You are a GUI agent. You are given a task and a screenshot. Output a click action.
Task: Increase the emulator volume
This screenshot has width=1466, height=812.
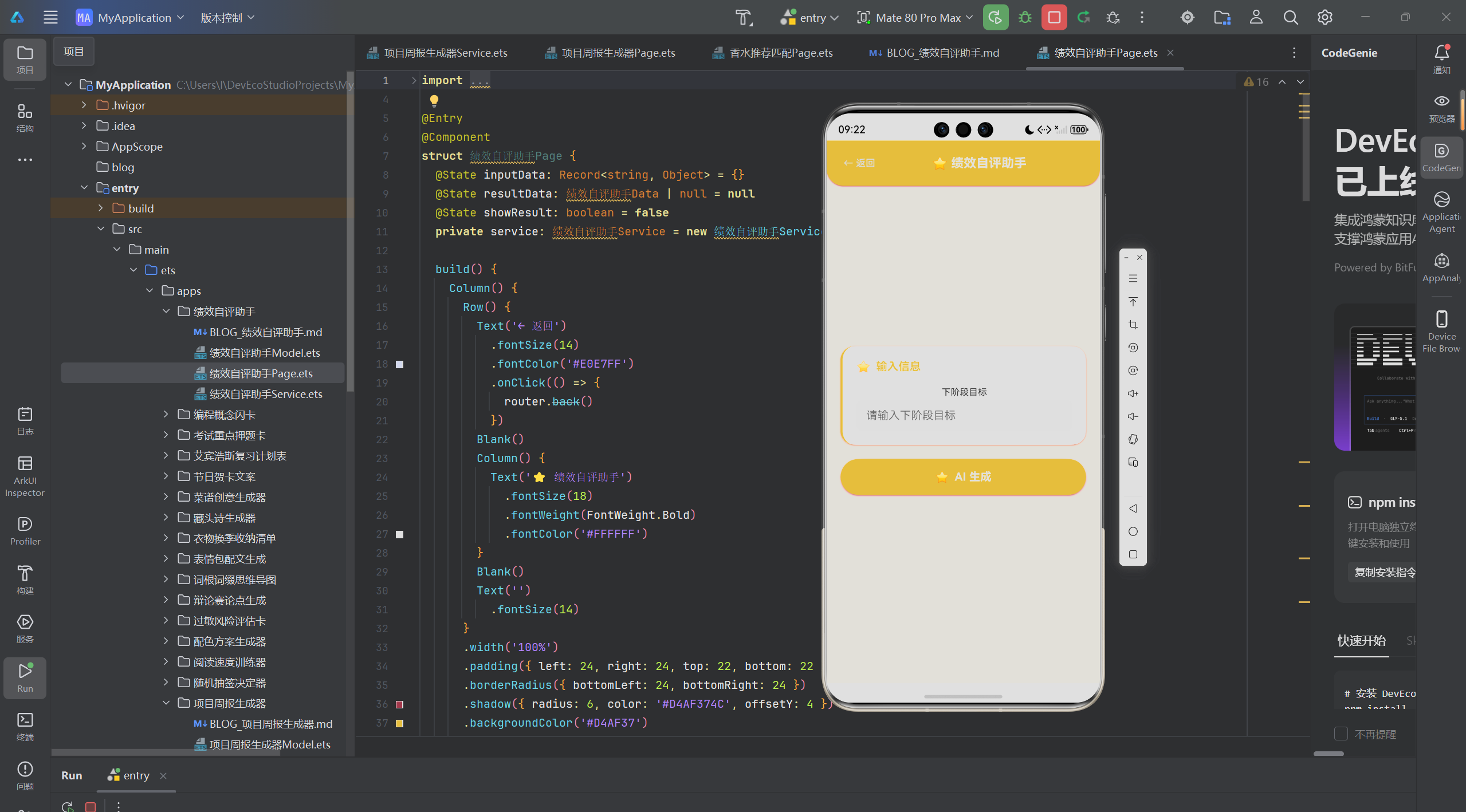pyautogui.click(x=1133, y=393)
